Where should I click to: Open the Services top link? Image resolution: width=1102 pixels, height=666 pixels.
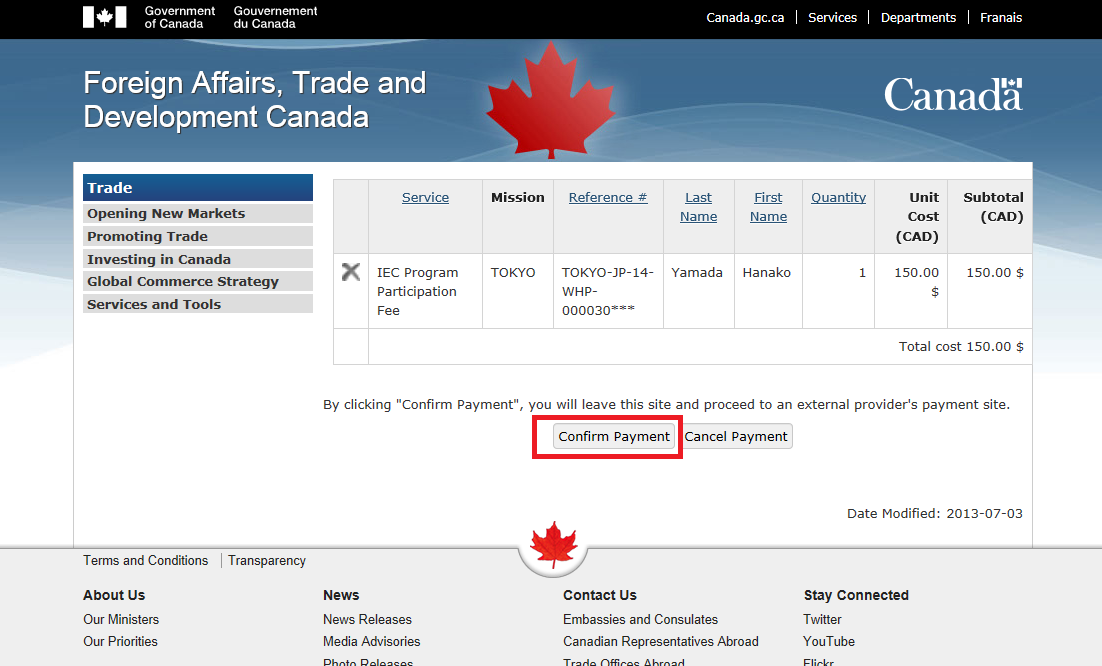pos(832,18)
